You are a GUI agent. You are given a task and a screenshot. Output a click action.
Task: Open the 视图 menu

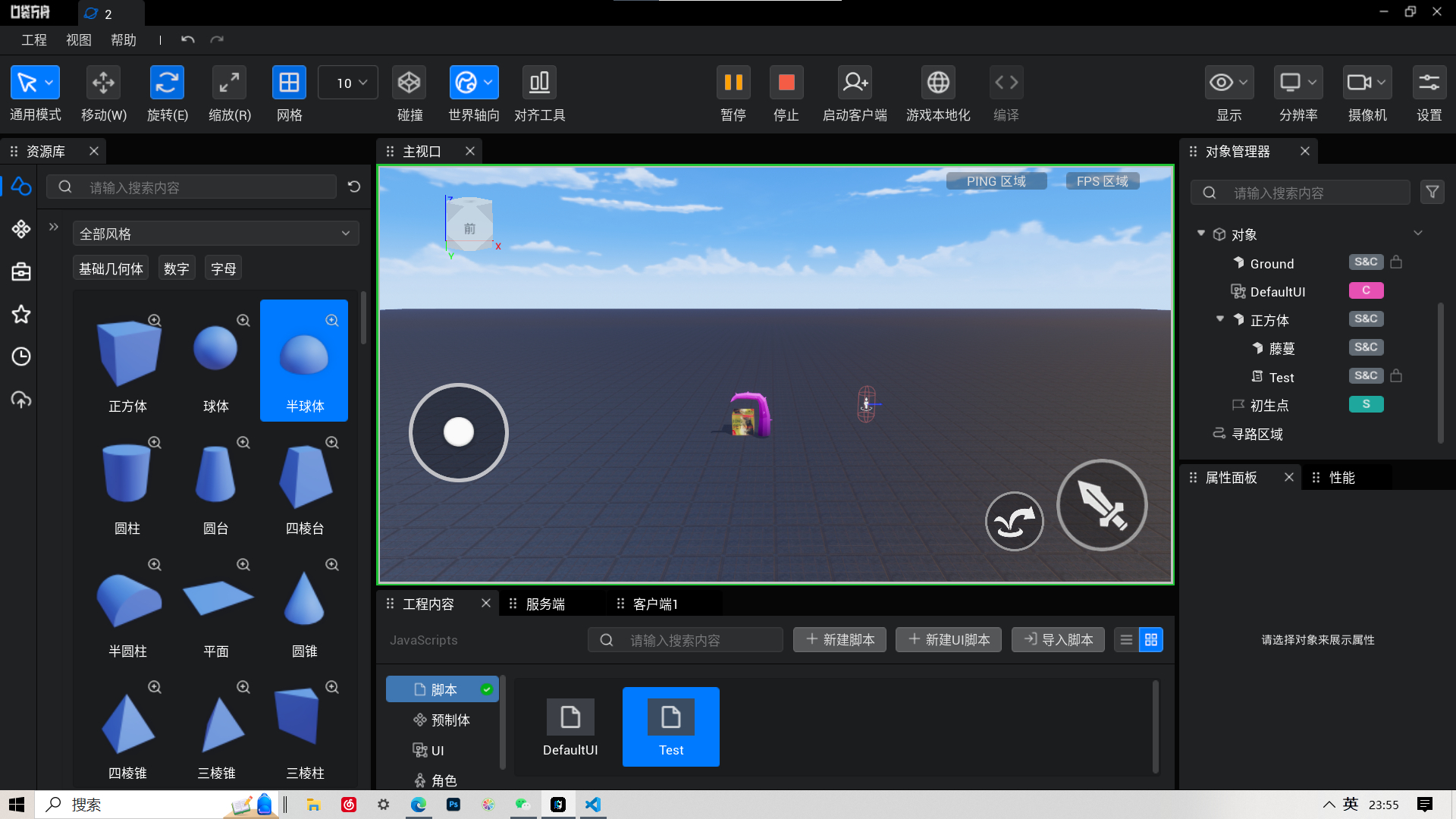79,40
